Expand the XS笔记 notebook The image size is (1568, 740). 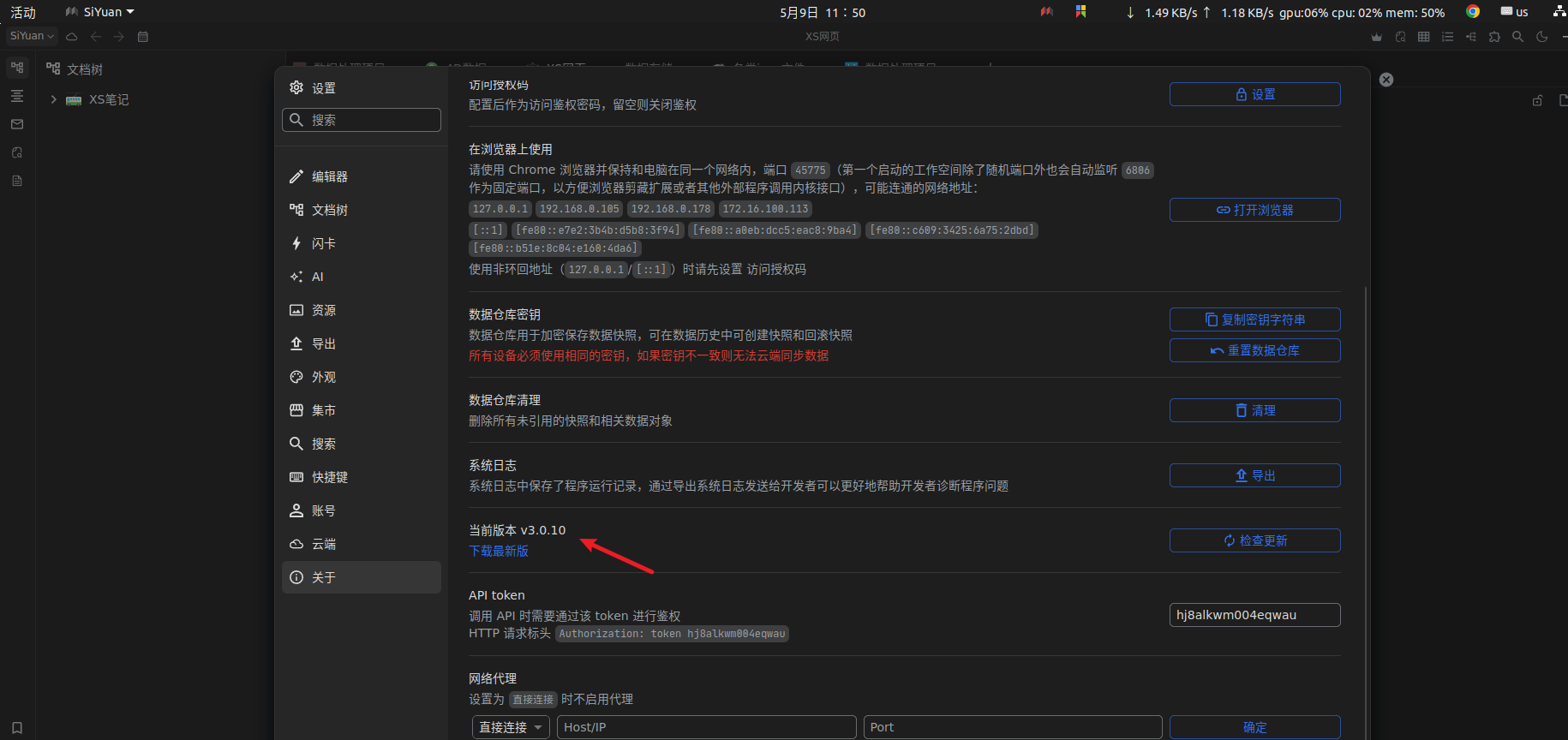[x=54, y=100]
